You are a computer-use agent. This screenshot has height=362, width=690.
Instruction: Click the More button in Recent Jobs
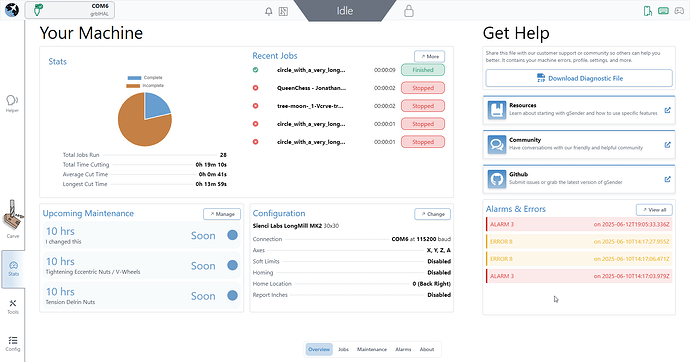click(429, 56)
